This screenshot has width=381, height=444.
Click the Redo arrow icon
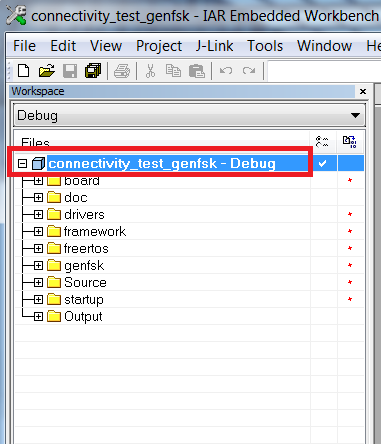(x=249, y=71)
